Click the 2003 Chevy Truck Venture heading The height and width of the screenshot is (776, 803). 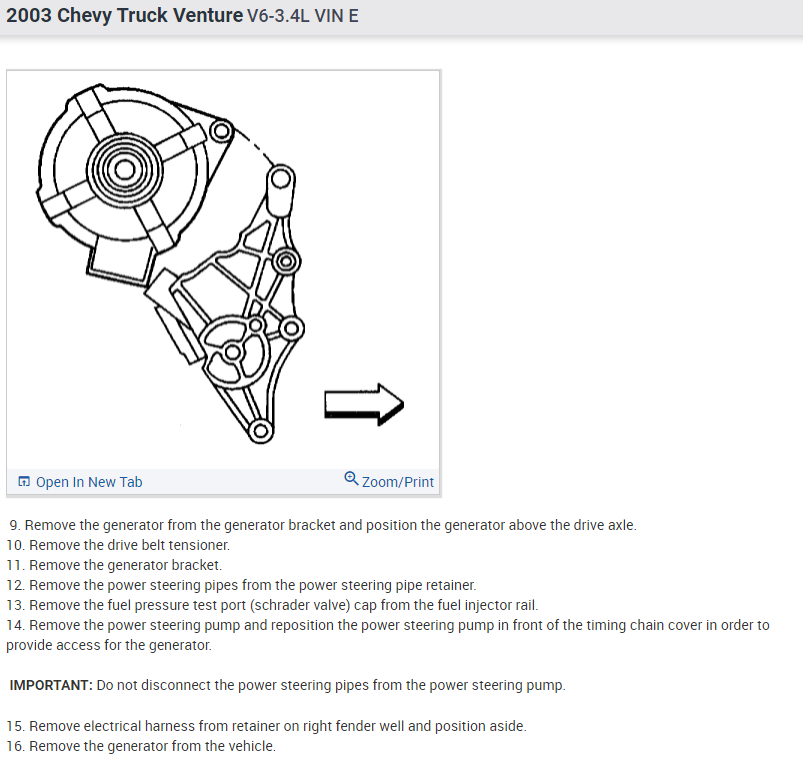[124, 15]
